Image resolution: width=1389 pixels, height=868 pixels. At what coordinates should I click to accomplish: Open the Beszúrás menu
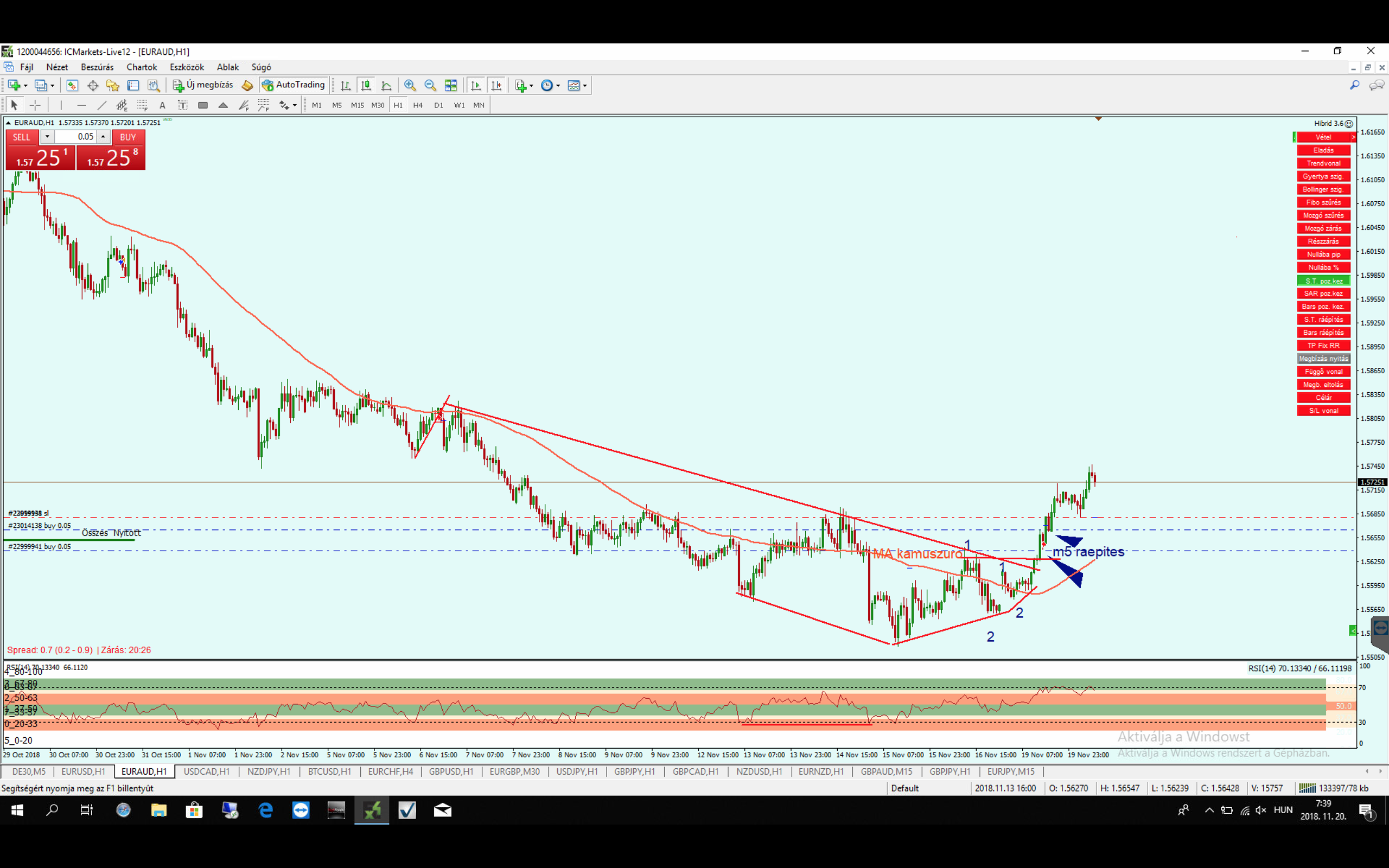[97, 67]
